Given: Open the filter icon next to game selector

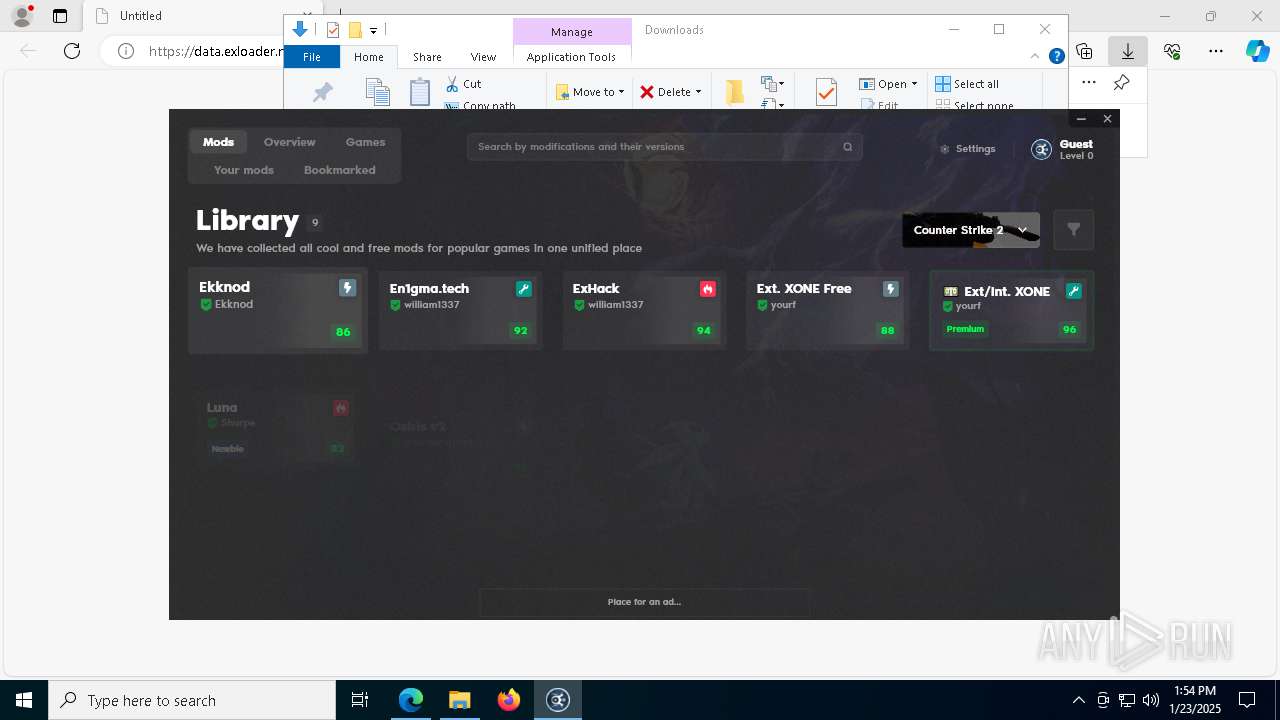Looking at the screenshot, I should [1074, 230].
